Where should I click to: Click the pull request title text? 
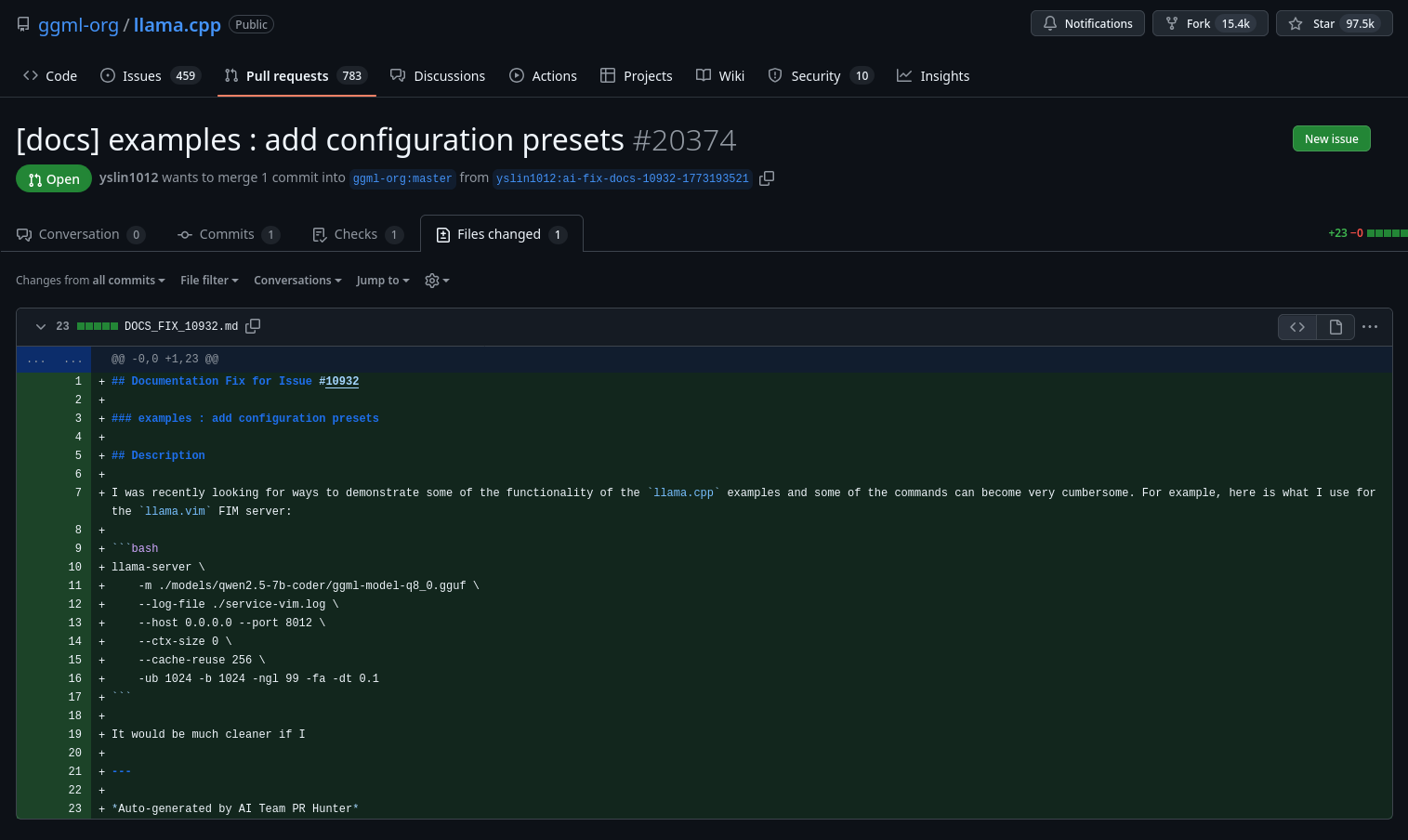point(320,140)
